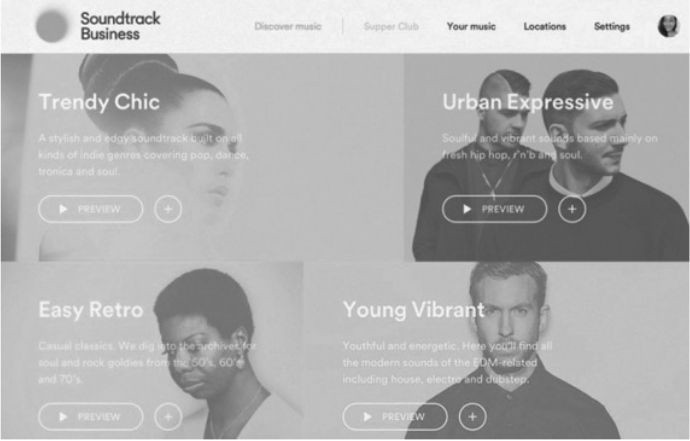Select the Easy Retro title
The height and width of the screenshot is (441, 690).
click(91, 309)
